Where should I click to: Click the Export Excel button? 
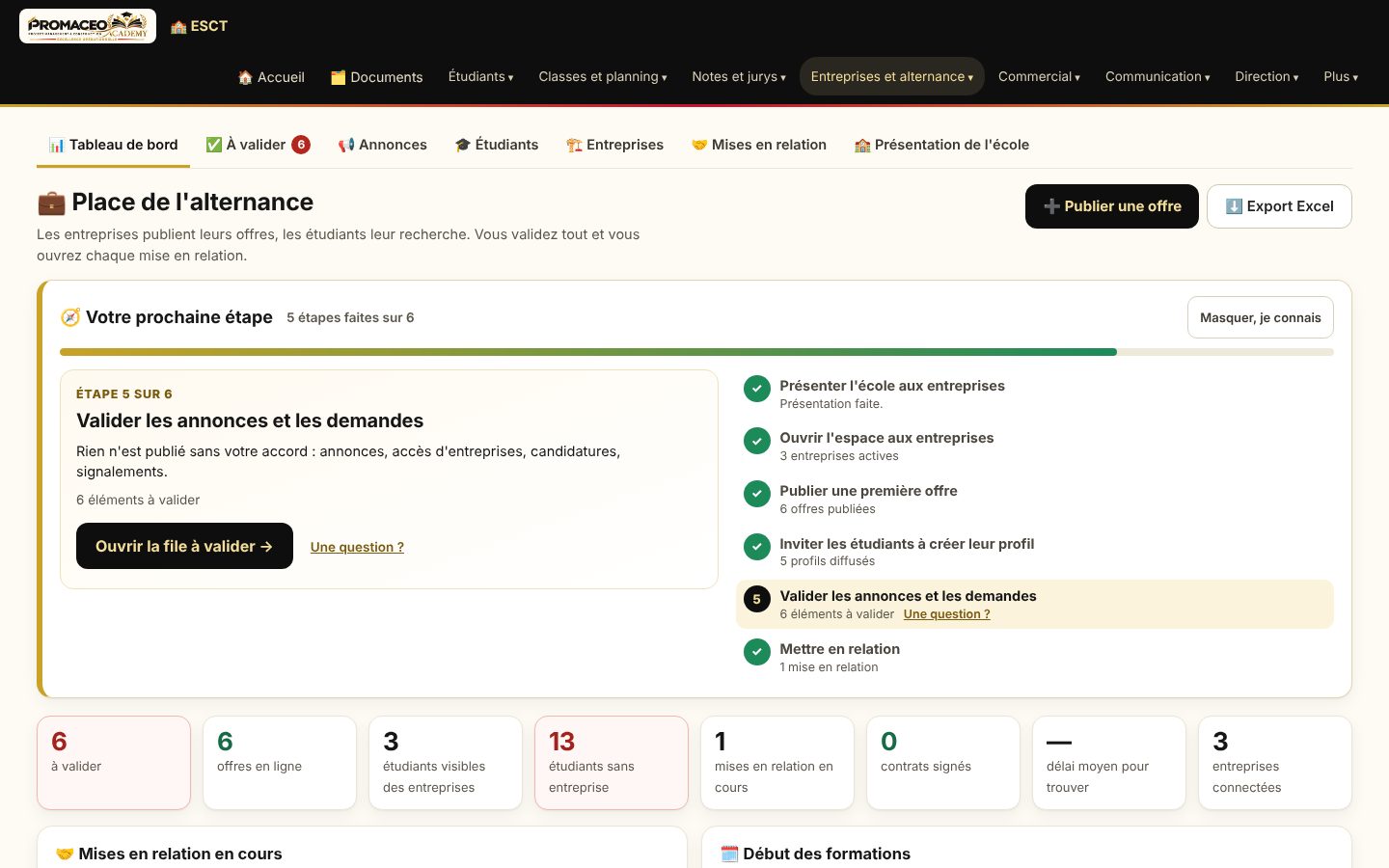click(1279, 206)
